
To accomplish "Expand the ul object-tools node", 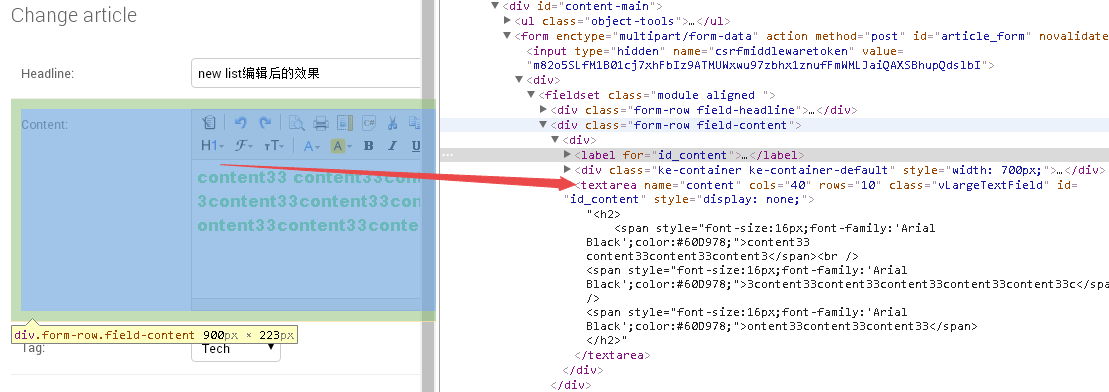I will pyautogui.click(x=507, y=21).
